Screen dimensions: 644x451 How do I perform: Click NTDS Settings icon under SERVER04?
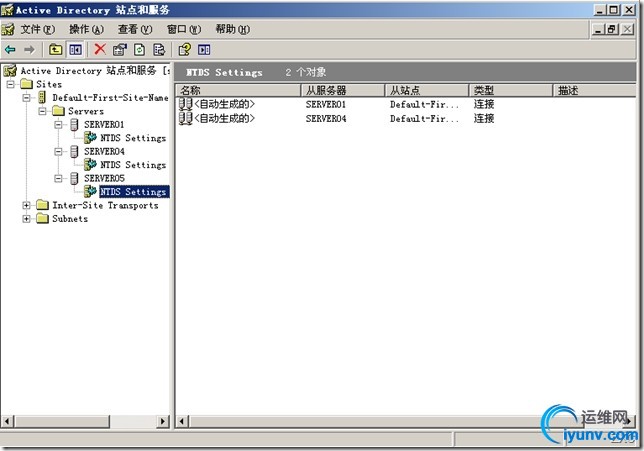pyautogui.click(x=90, y=165)
